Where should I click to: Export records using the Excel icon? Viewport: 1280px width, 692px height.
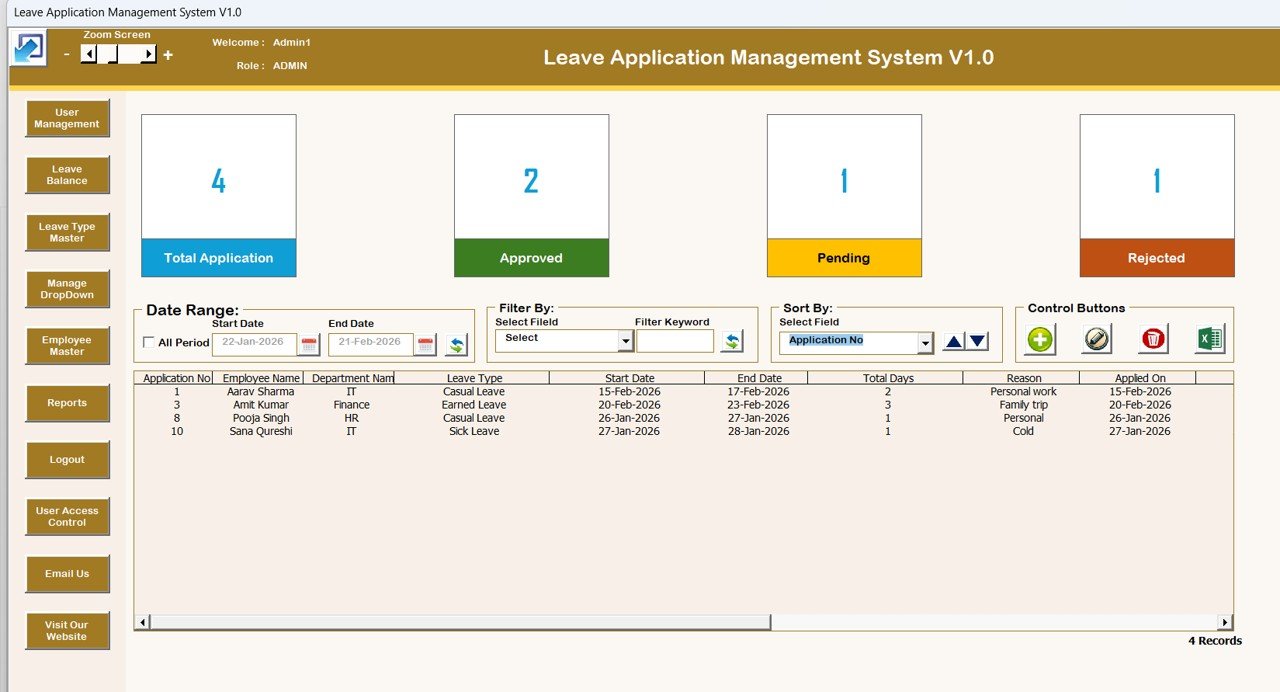[x=1210, y=340]
